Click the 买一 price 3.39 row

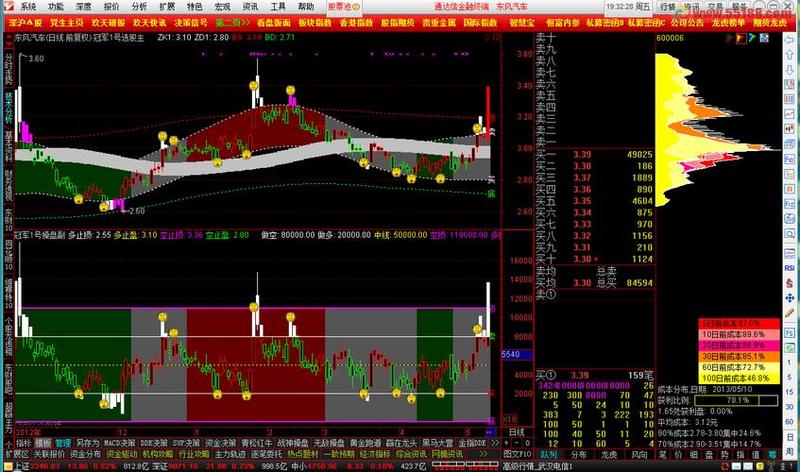[594, 155]
